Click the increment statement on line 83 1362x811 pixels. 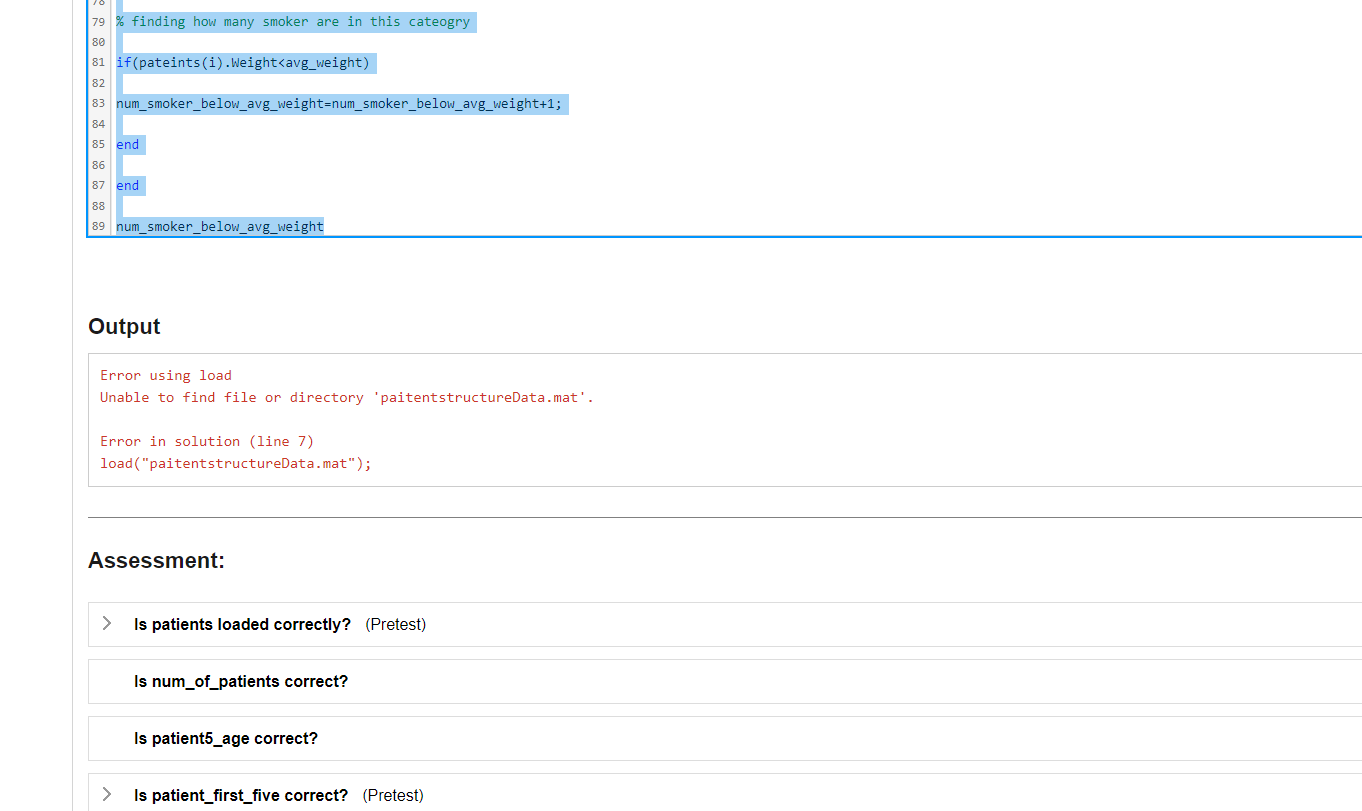(x=340, y=103)
